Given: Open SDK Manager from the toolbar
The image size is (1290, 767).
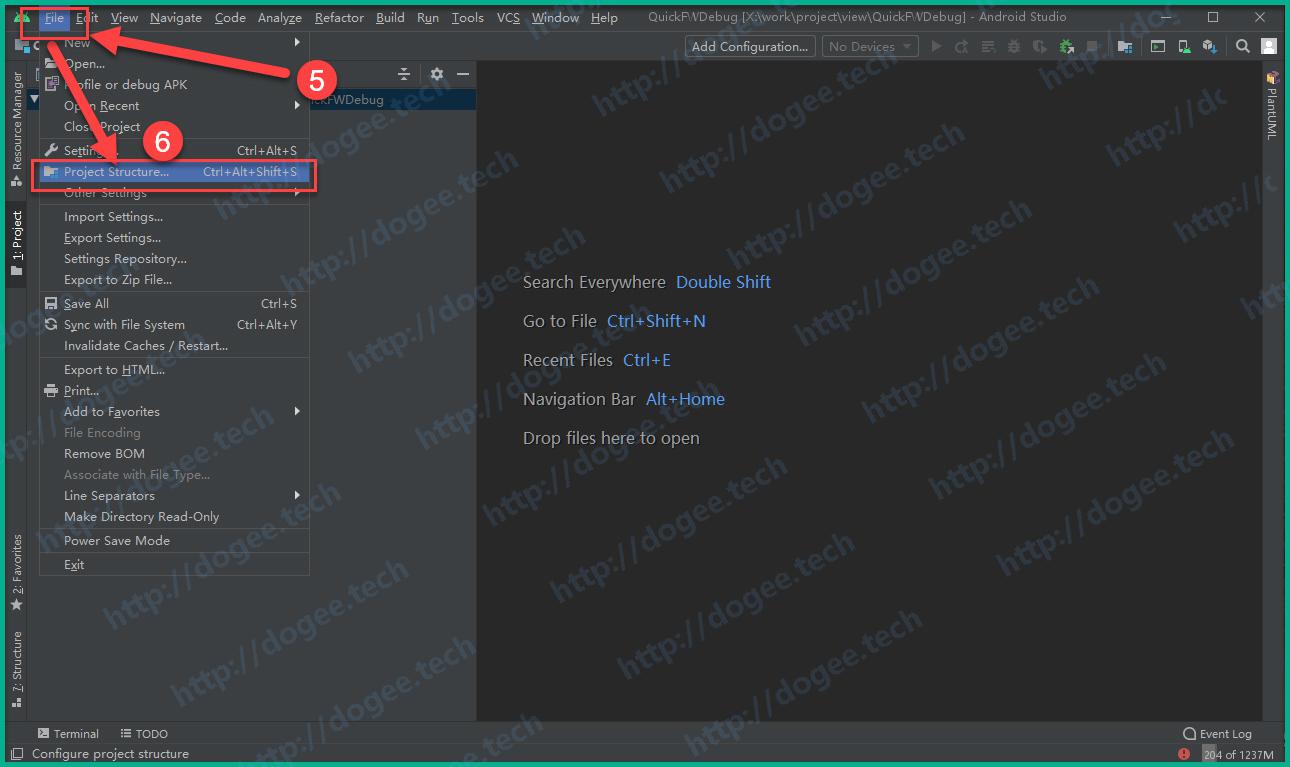Looking at the screenshot, I should click(1210, 46).
